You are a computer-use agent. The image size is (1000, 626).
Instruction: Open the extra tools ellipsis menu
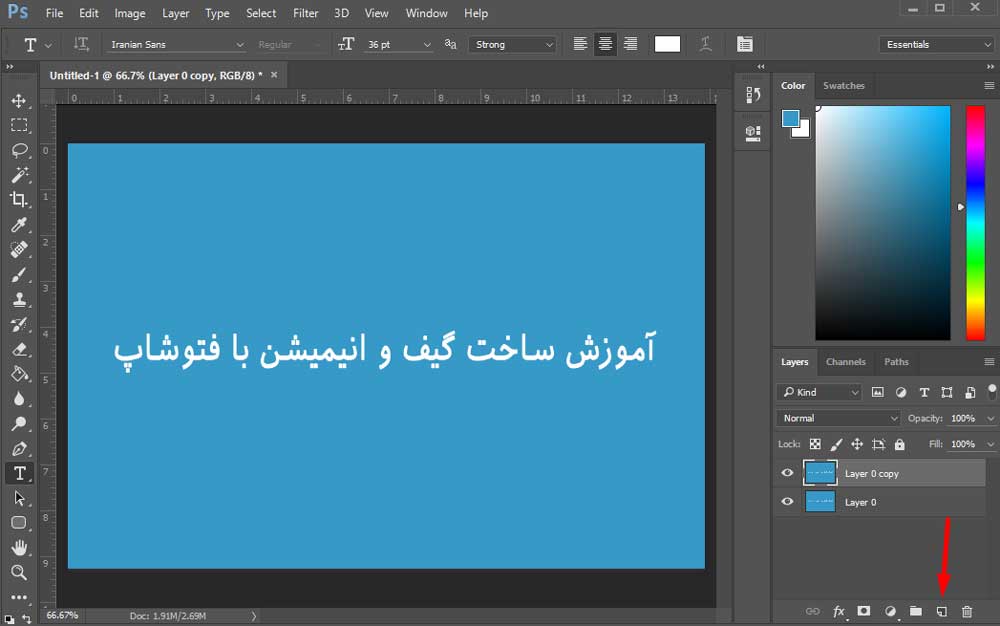click(x=19, y=597)
